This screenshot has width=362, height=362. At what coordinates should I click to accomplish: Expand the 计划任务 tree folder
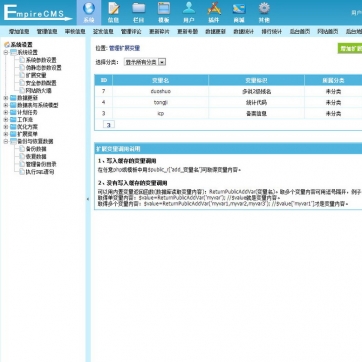click(6, 113)
